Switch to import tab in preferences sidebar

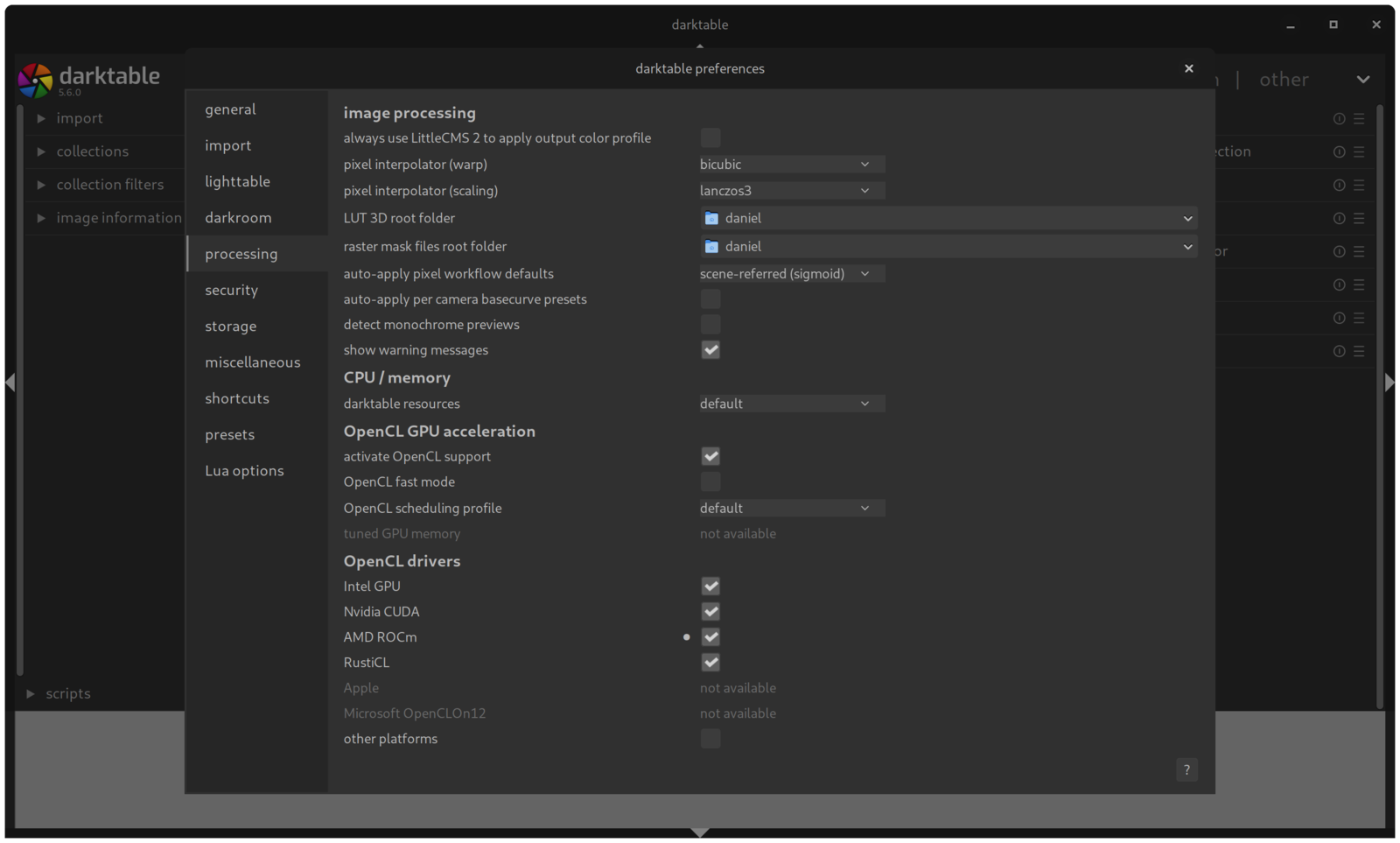click(x=257, y=145)
